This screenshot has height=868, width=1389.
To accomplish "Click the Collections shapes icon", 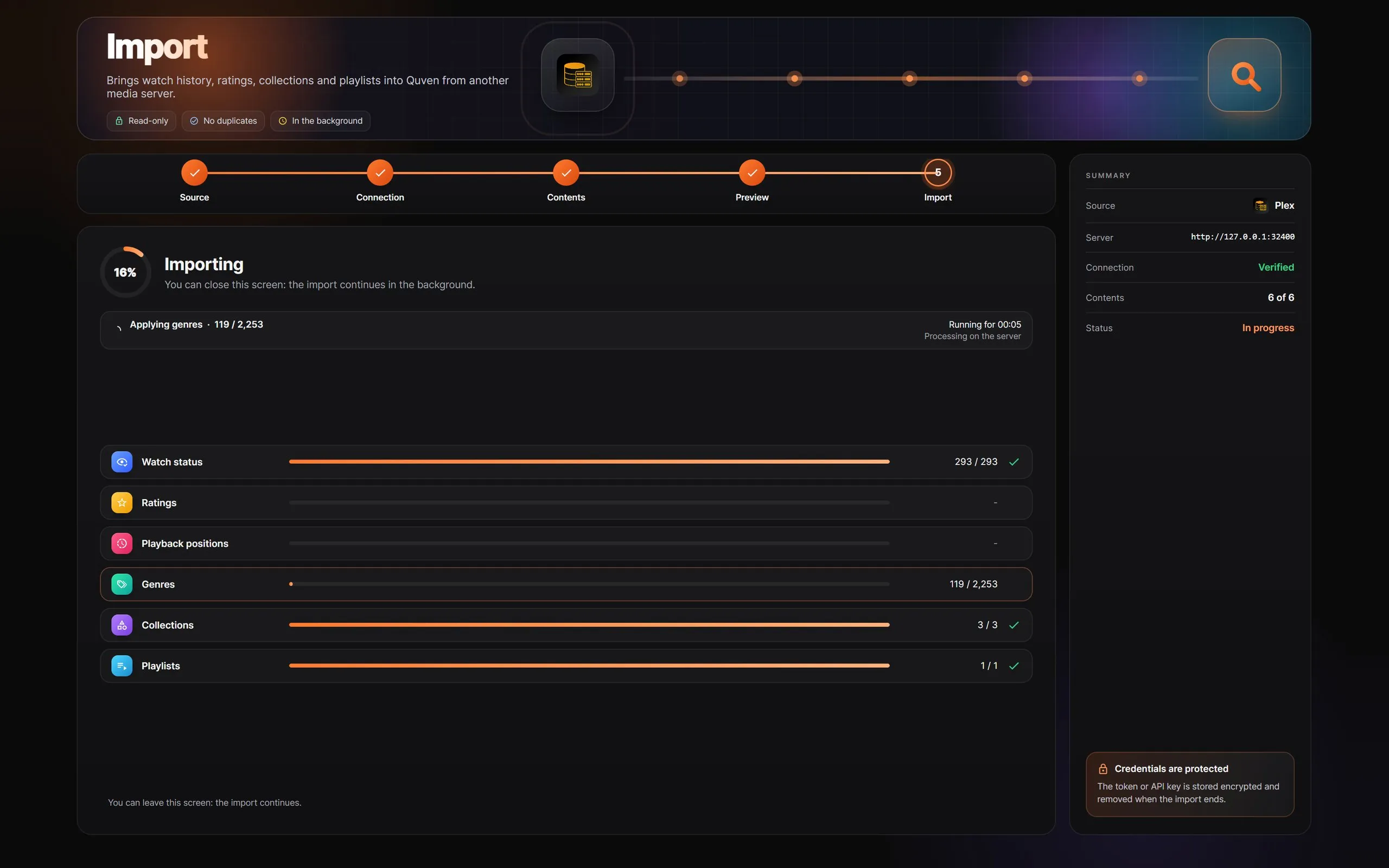I will [x=122, y=624].
